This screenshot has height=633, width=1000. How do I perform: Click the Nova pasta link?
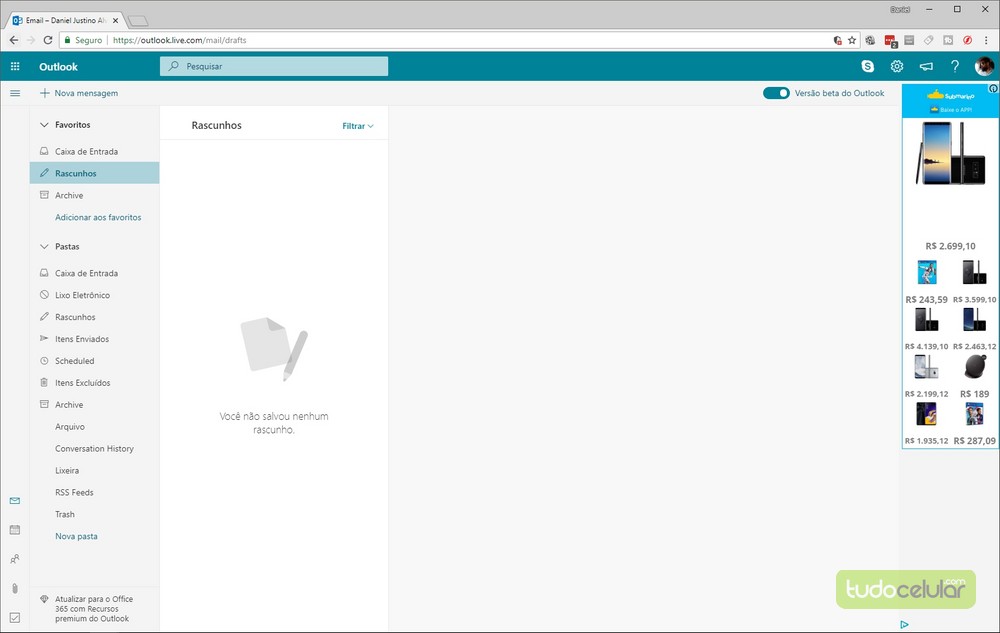(76, 536)
